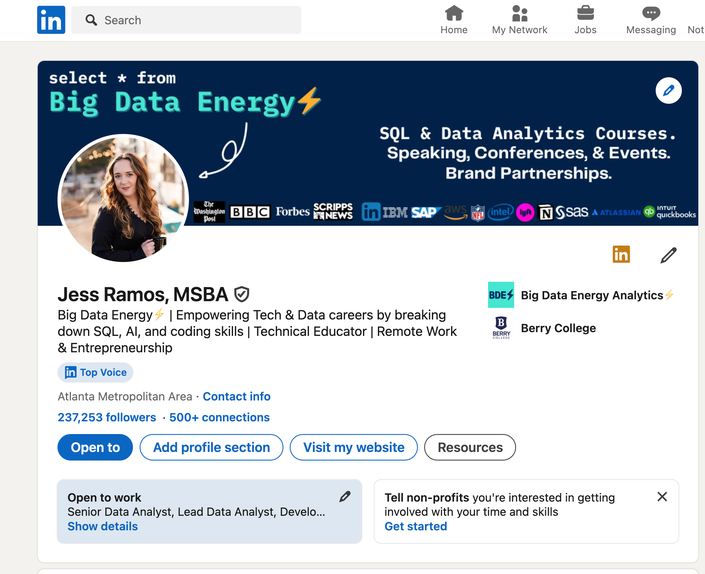The image size is (705, 574).
Task: Click the SAP logo in banner
Action: pyautogui.click(x=425, y=212)
